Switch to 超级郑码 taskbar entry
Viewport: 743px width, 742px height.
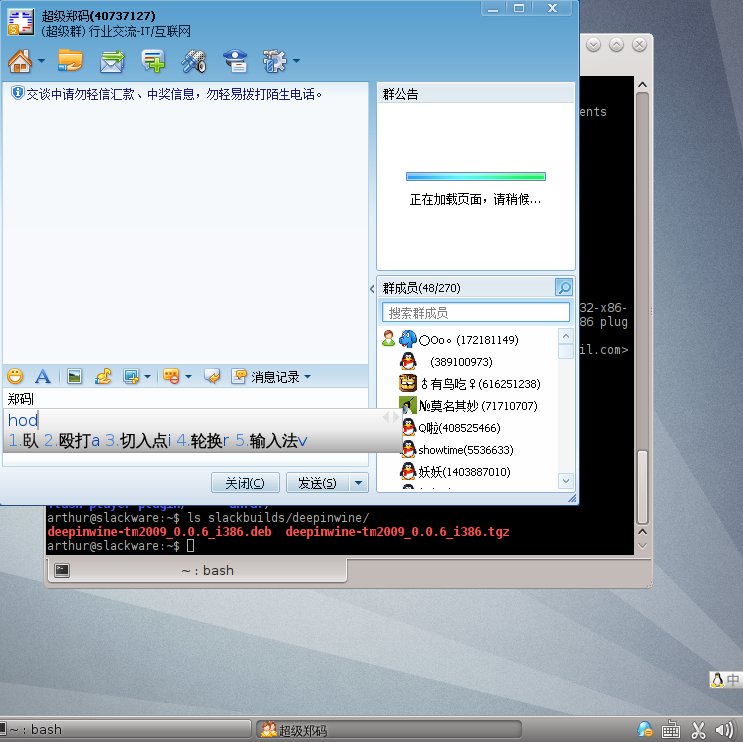(x=389, y=730)
